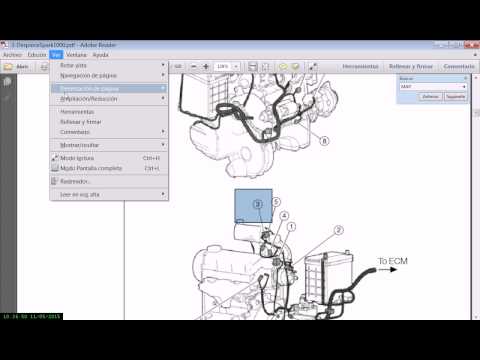
Task: Select the fit one full page icon
Action: [265, 67]
